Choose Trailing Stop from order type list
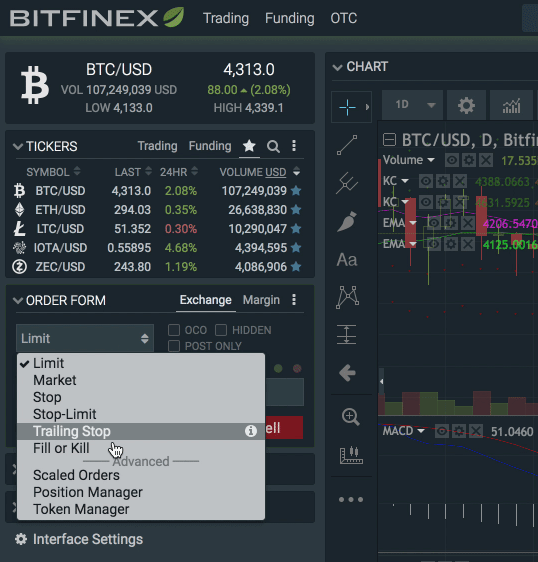 click(141, 431)
